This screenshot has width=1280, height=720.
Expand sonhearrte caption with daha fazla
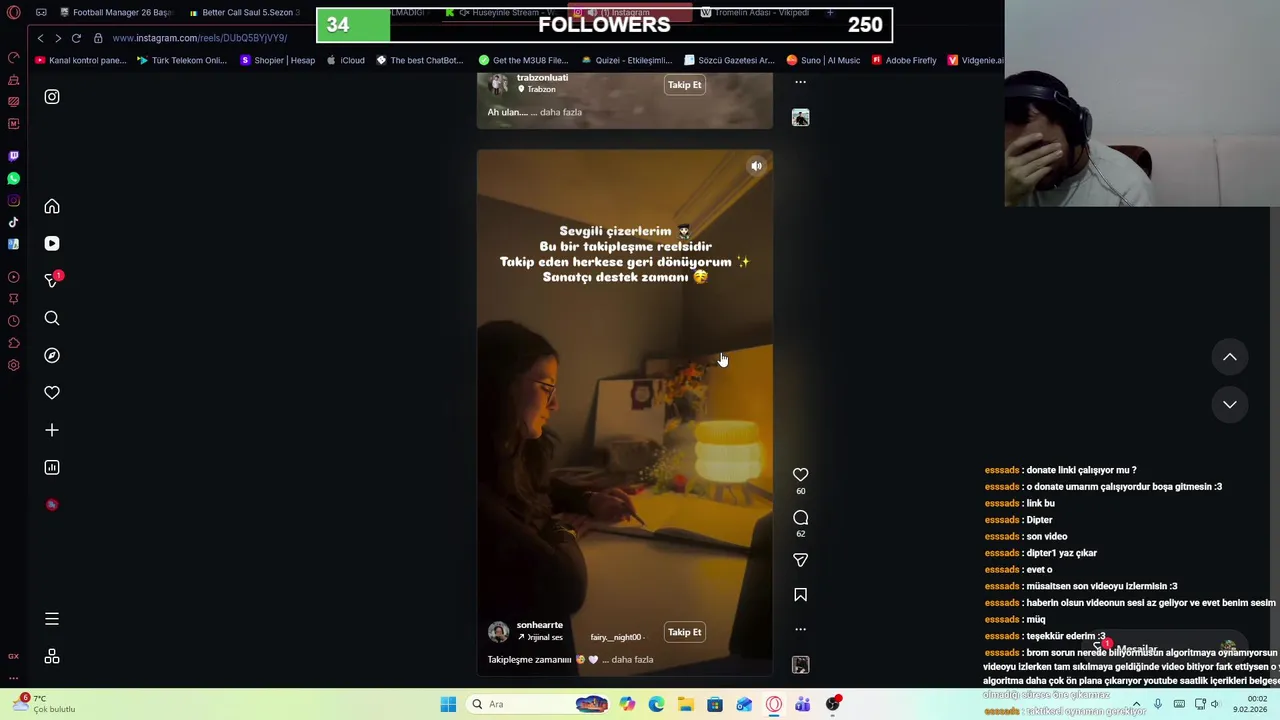tap(632, 660)
